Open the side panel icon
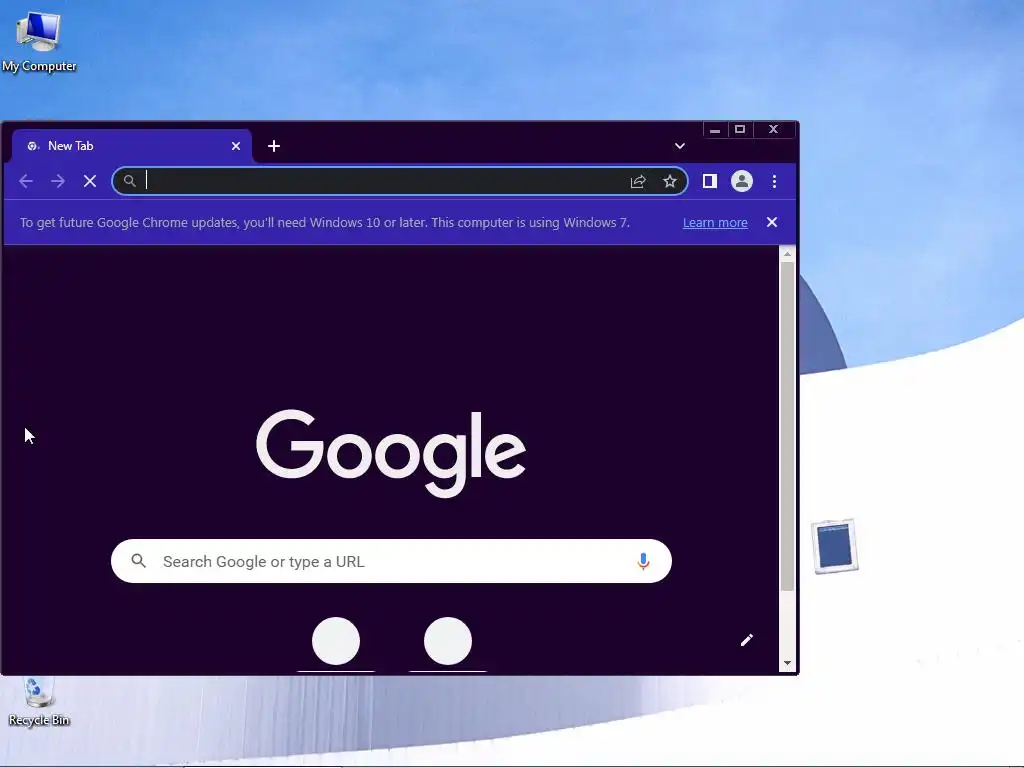The width and height of the screenshot is (1024, 768). coord(710,181)
